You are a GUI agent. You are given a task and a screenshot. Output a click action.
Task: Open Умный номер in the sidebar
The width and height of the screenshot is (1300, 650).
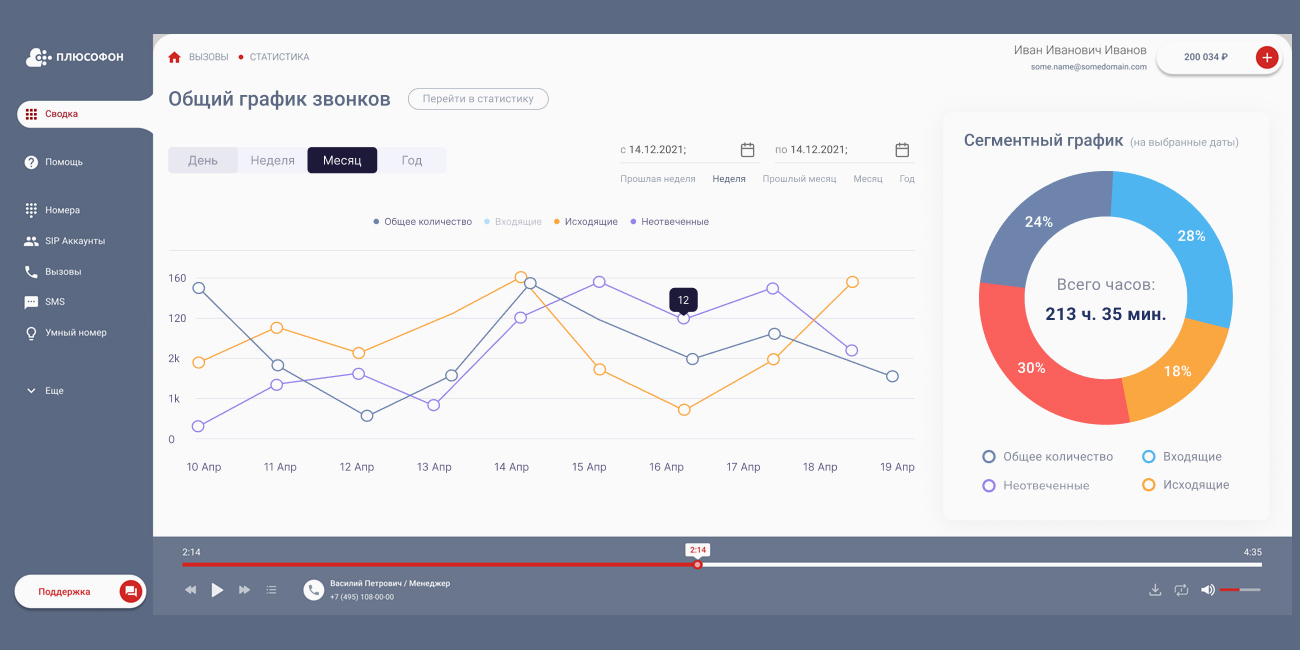pos(66,333)
